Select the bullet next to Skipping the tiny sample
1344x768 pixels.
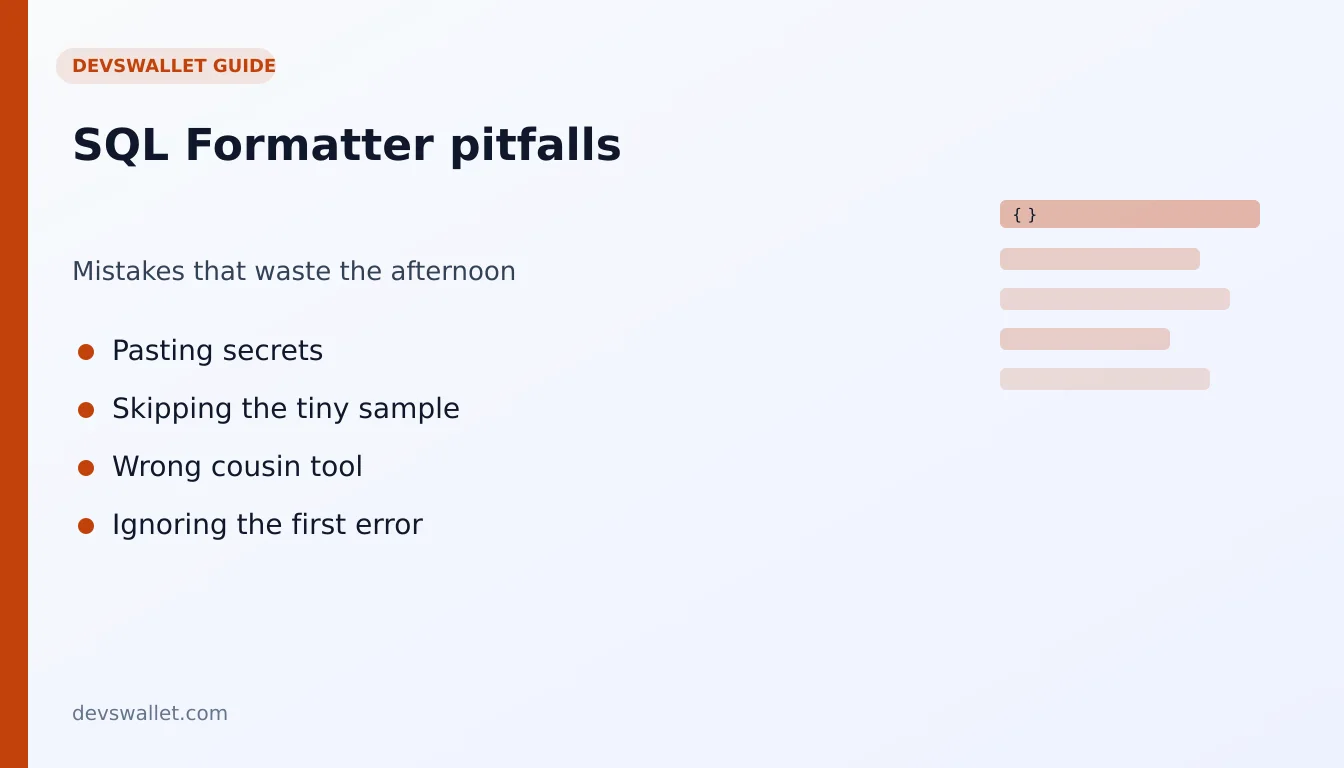coord(86,410)
